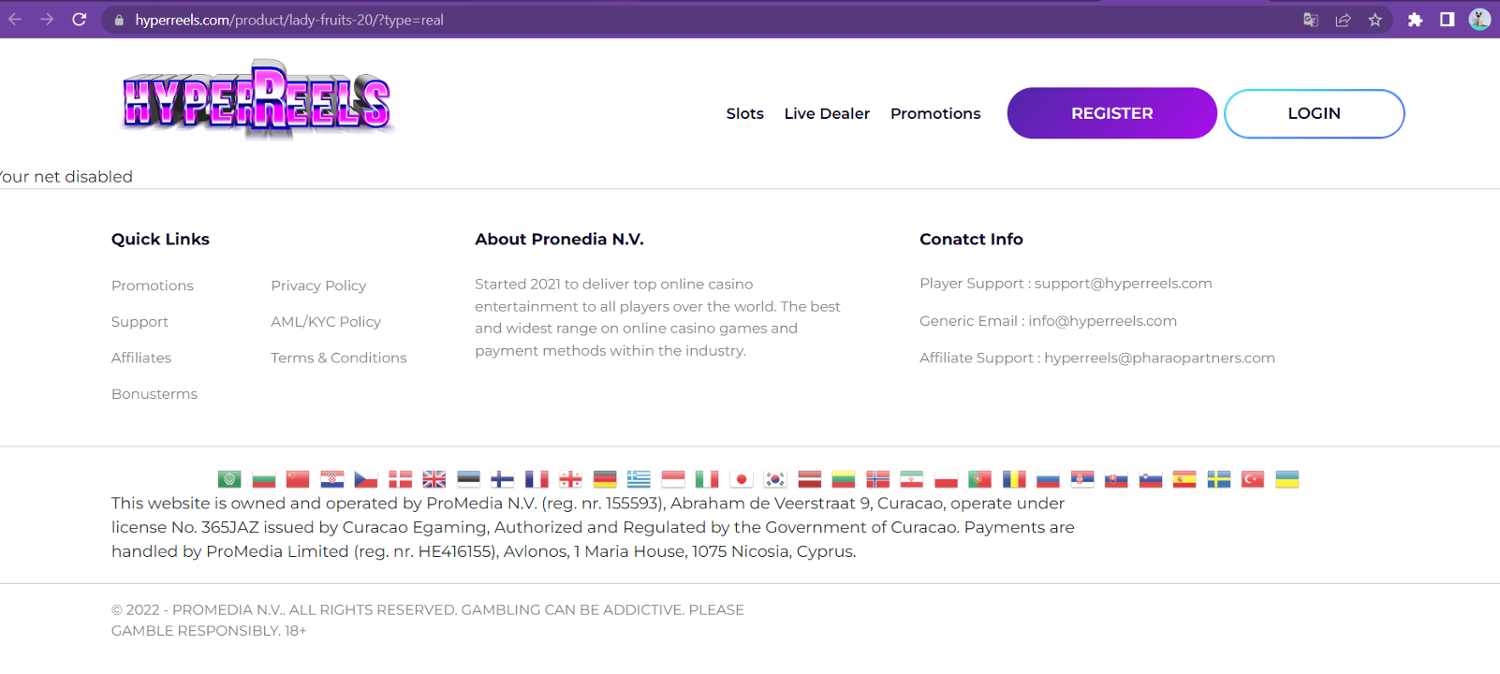This screenshot has width=1500, height=674.
Task: Click the LOGIN button
Action: tap(1314, 114)
